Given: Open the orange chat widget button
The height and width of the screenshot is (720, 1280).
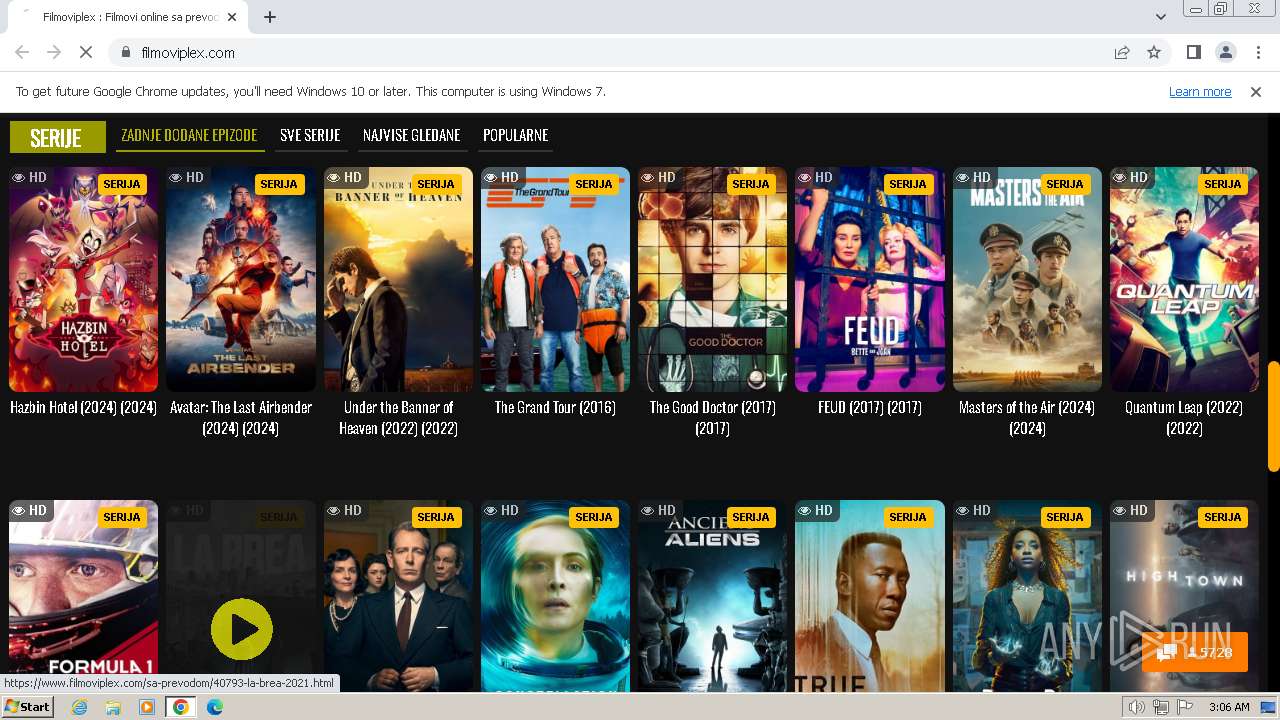Looking at the screenshot, I should [x=1195, y=652].
